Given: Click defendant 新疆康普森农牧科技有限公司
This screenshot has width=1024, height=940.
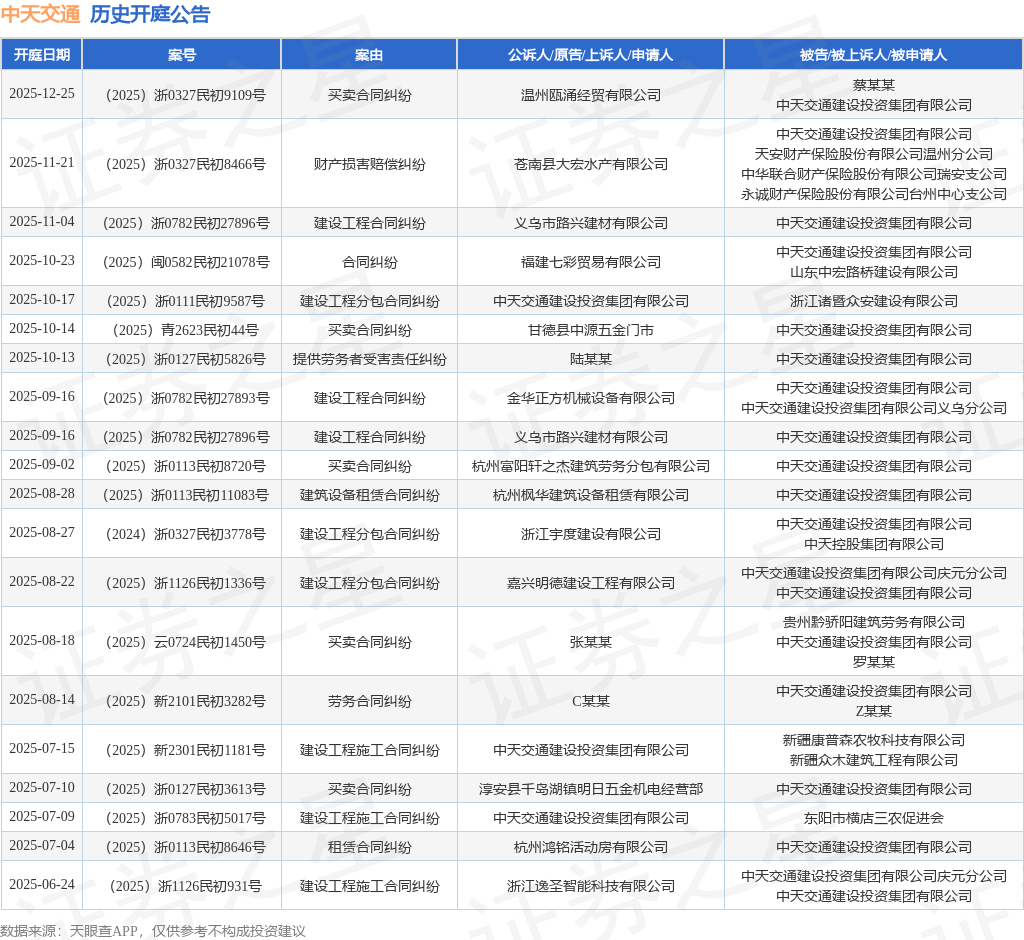Looking at the screenshot, I should (873, 740).
